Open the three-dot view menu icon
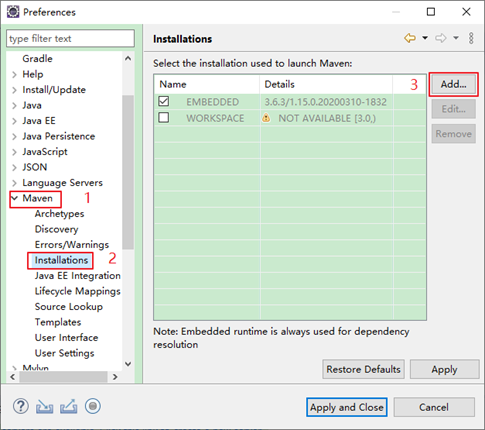 [471, 38]
